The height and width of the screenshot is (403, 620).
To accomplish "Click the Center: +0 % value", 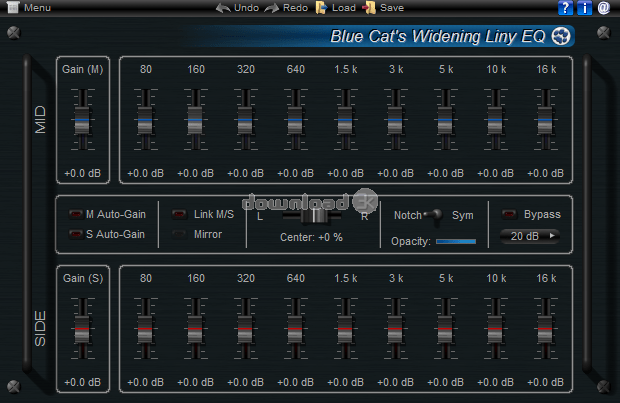I will coord(311,237).
